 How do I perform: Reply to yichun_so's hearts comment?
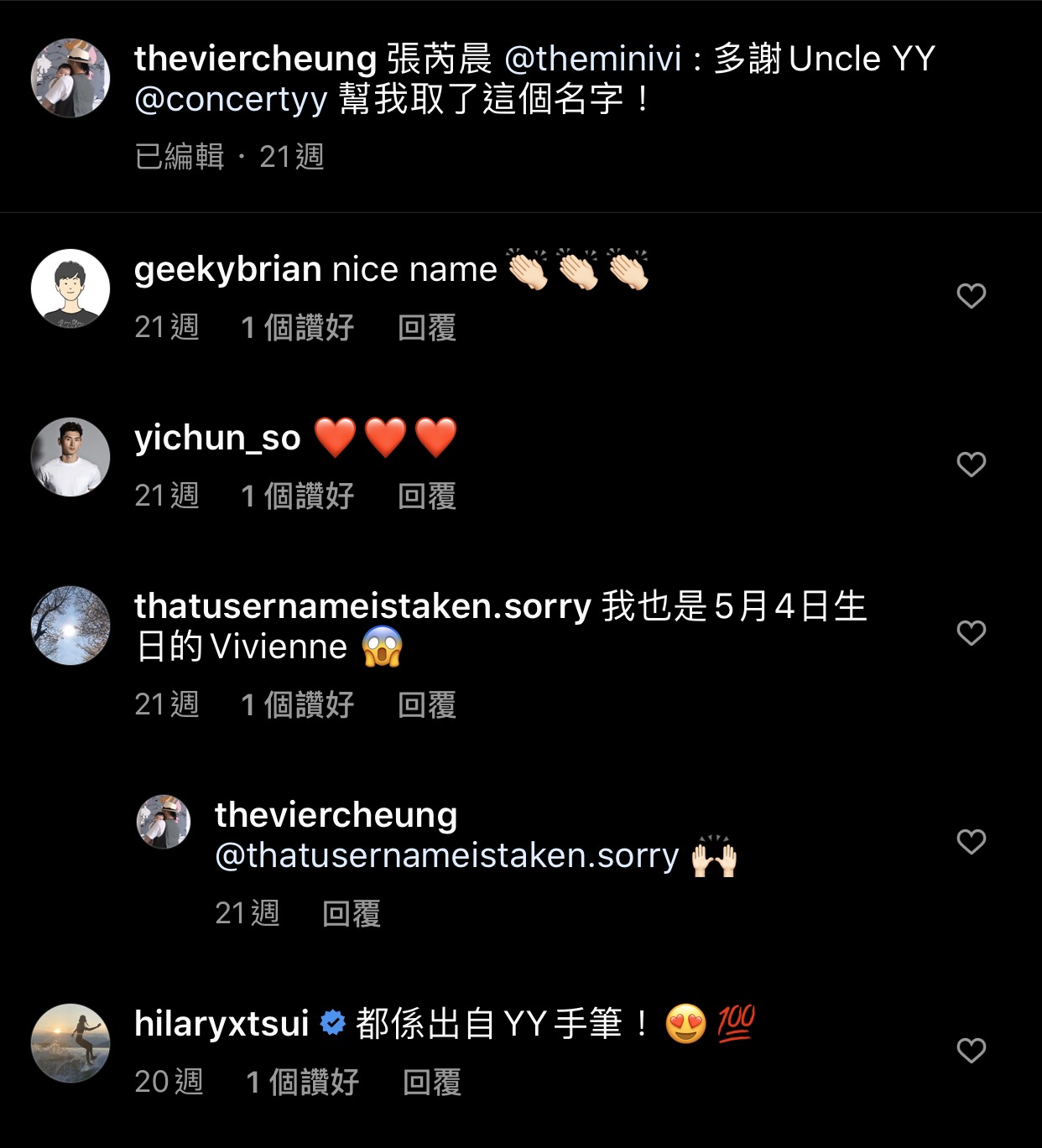[x=427, y=496]
